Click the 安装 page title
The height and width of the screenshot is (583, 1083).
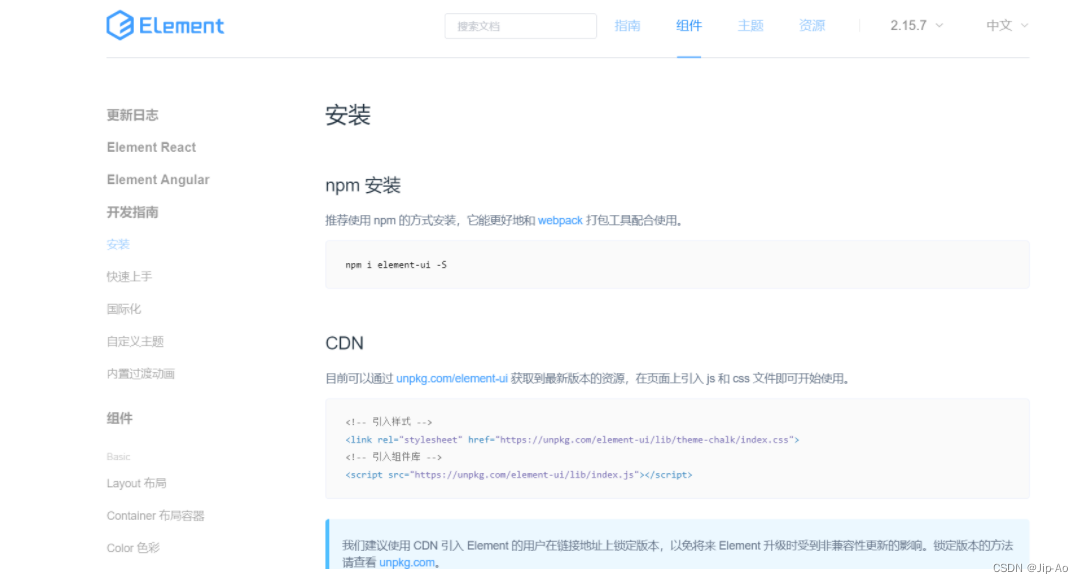[348, 115]
